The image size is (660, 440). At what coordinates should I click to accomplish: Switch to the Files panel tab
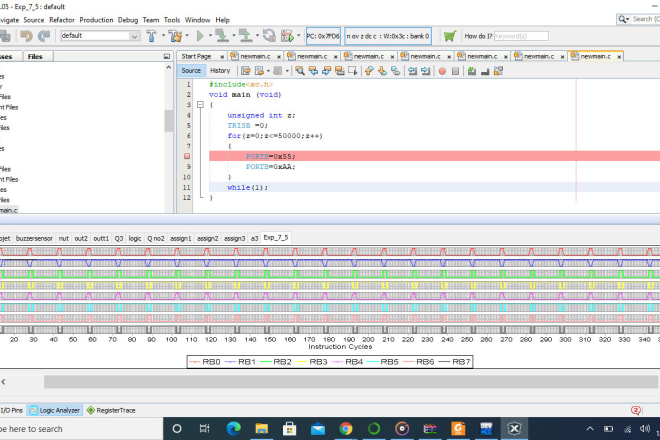click(35, 56)
